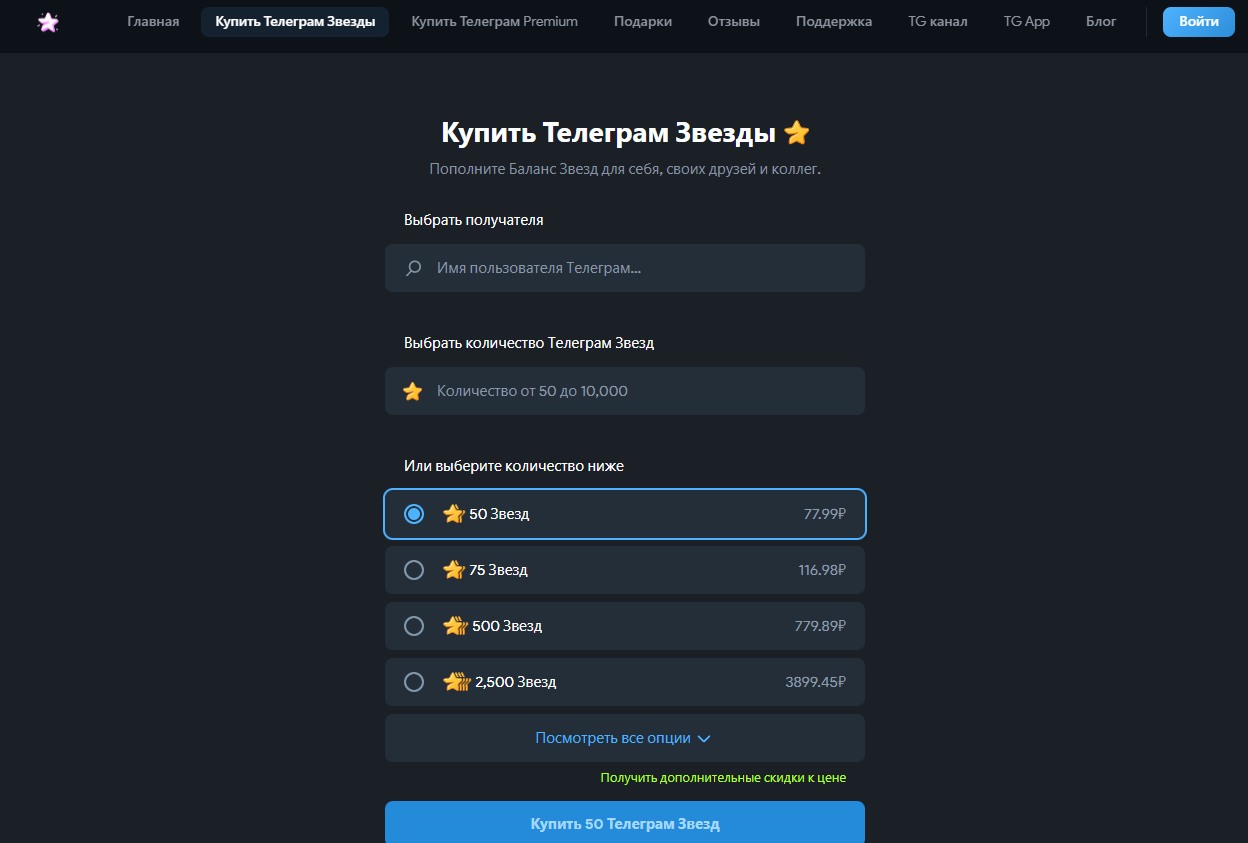This screenshot has height=843, width=1248.
Task: Select the 50 Звезд radio button
Action: [x=414, y=514]
